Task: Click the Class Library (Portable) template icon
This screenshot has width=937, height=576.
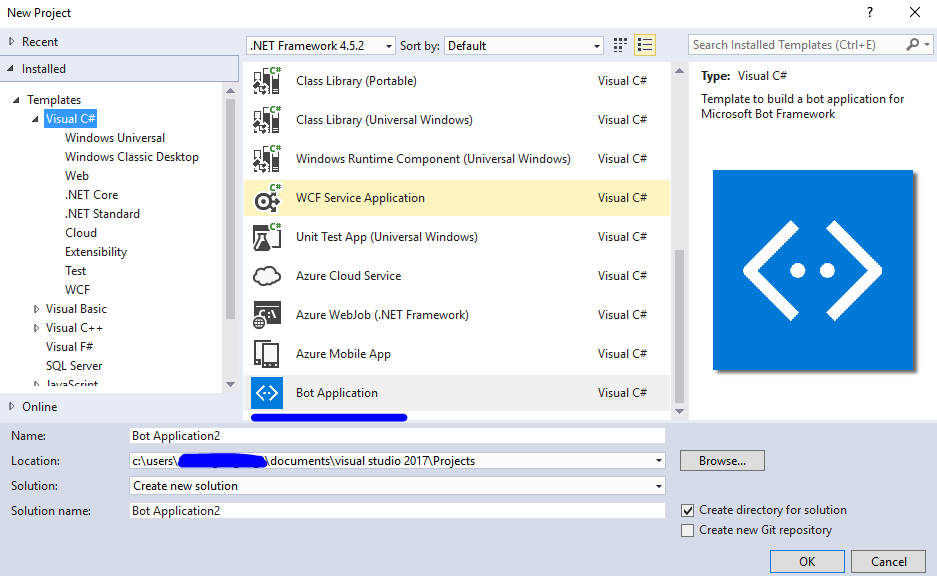Action: (x=267, y=81)
